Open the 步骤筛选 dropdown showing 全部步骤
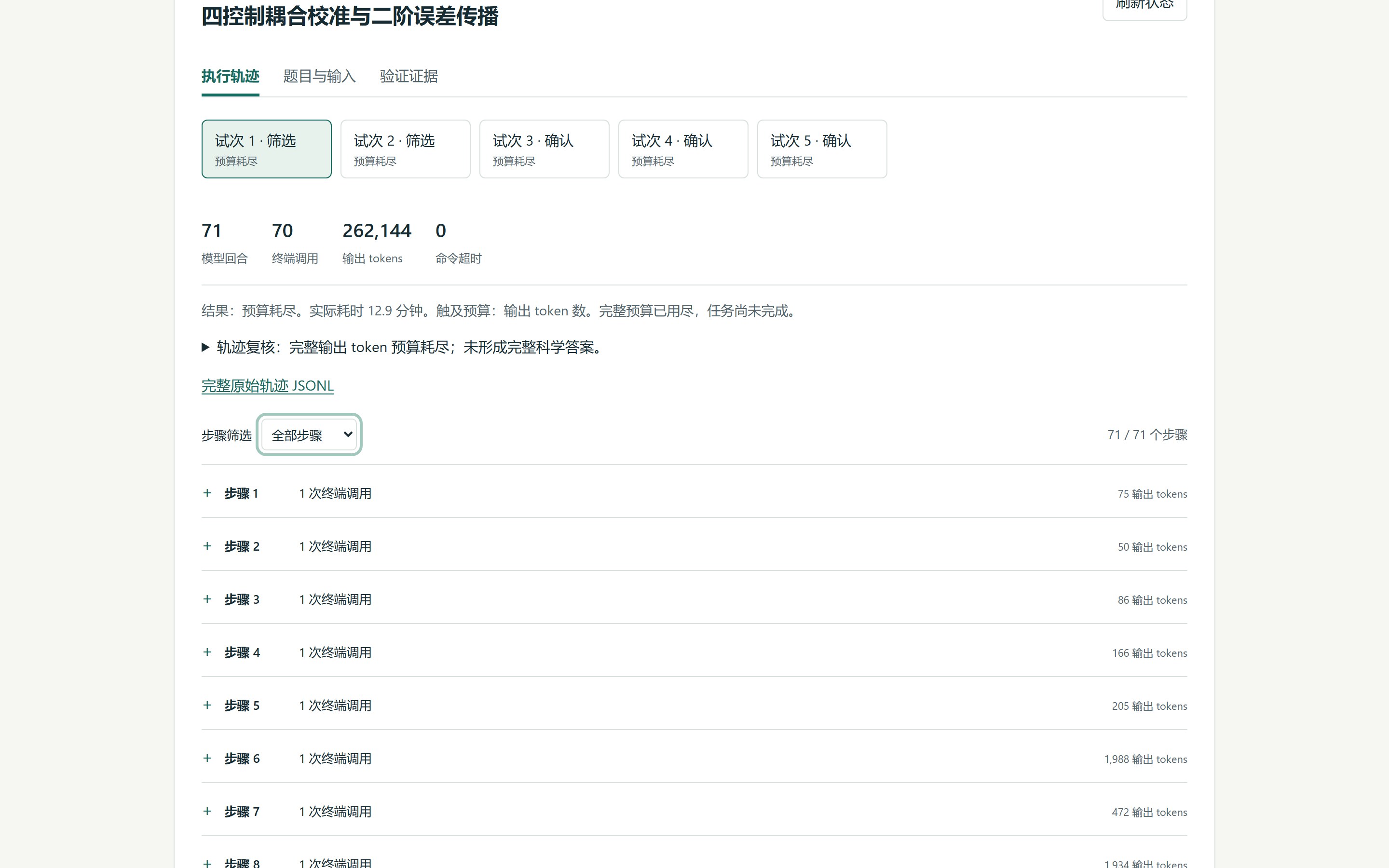 (309, 434)
